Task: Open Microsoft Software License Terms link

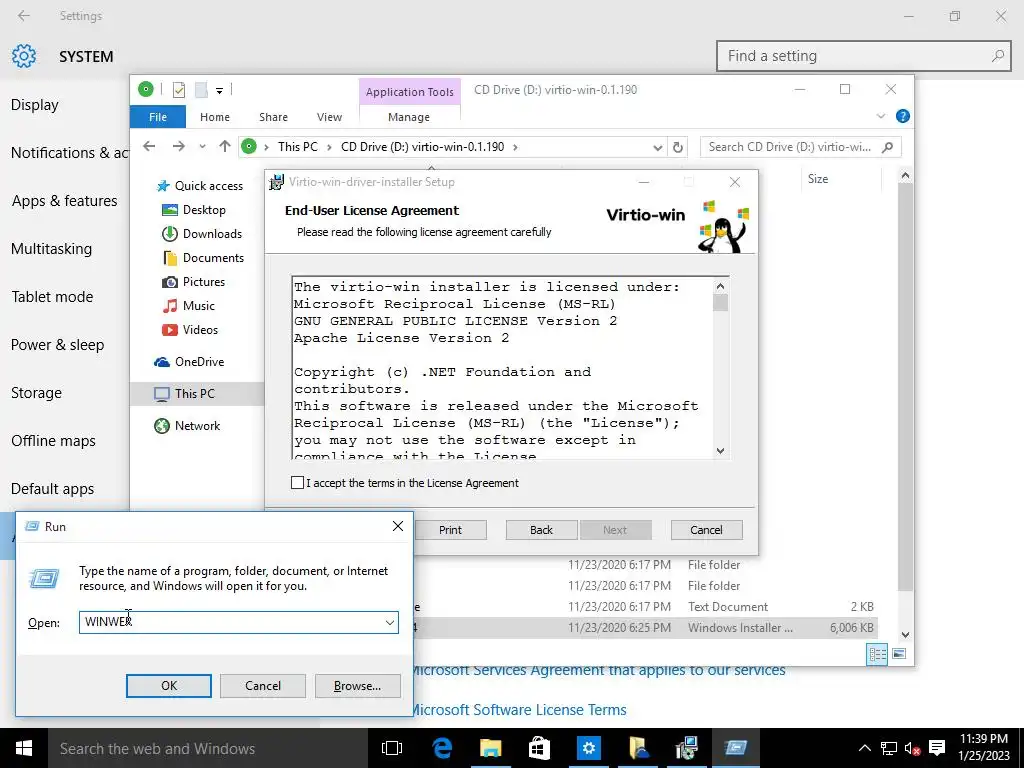Action: click(x=519, y=709)
